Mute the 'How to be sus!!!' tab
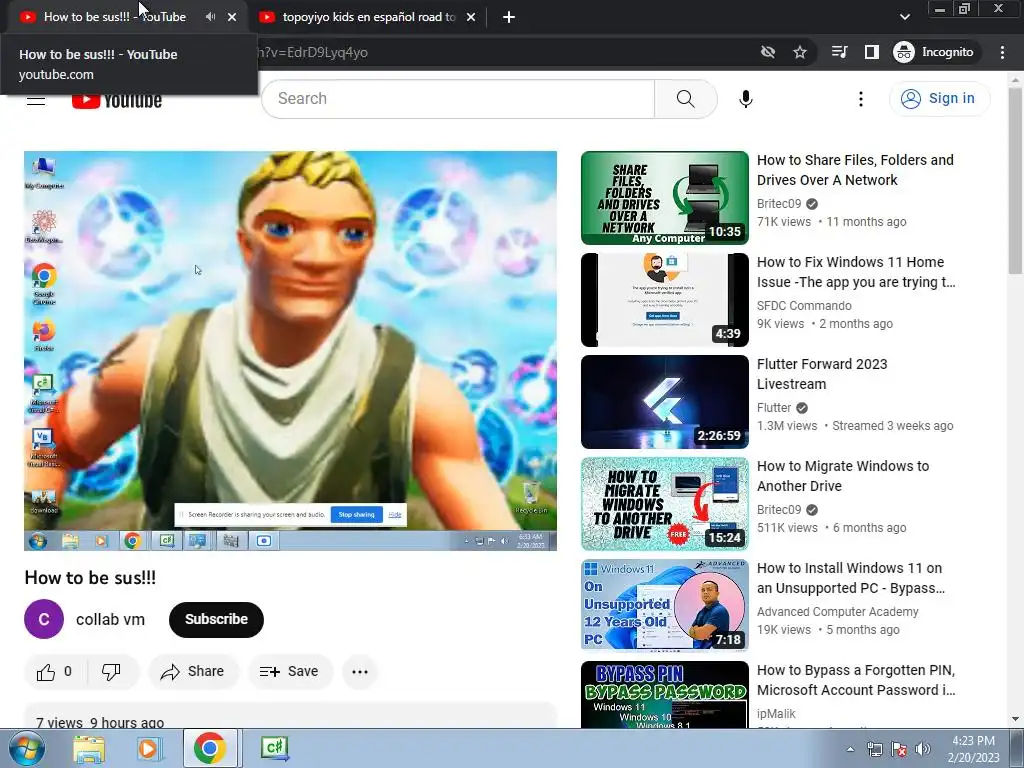 pyautogui.click(x=210, y=17)
